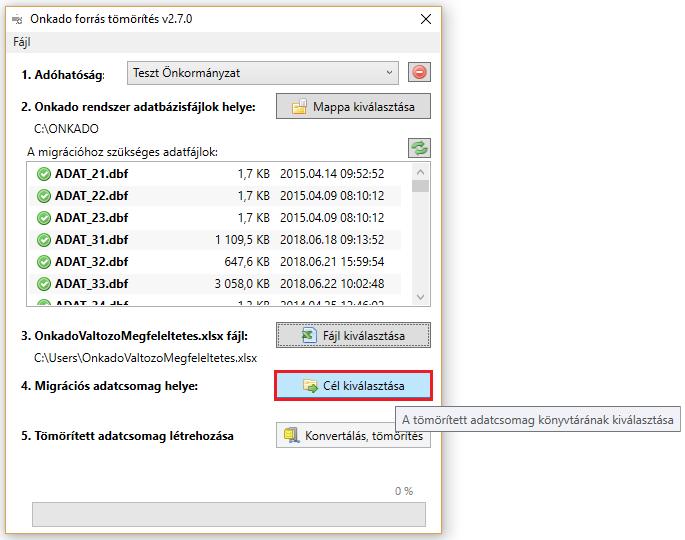Select the ADAT_21.dbf file name
Viewport: 685px width, 540px height.
coord(92,174)
